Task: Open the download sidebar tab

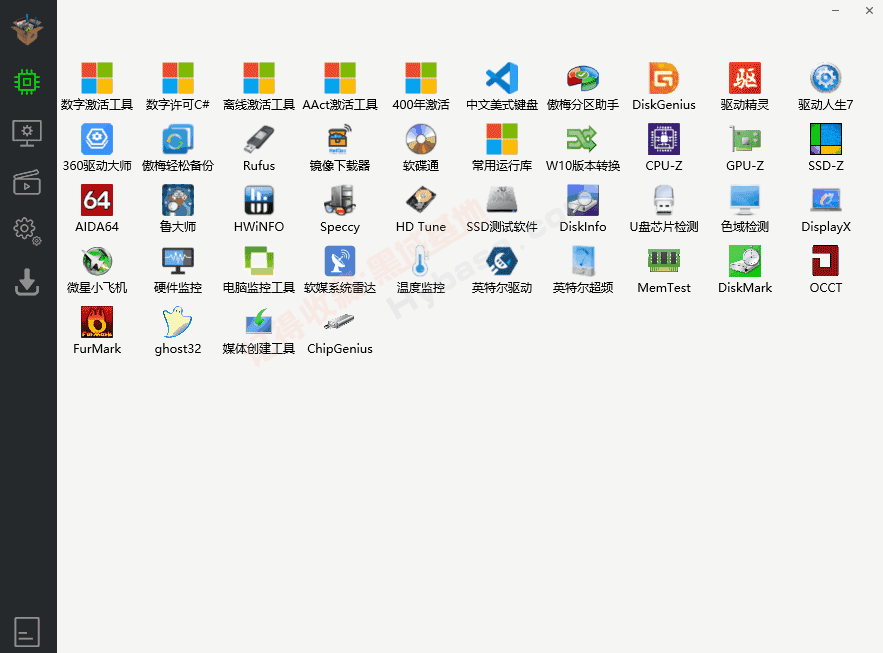Action: click(x=27, y=282)
